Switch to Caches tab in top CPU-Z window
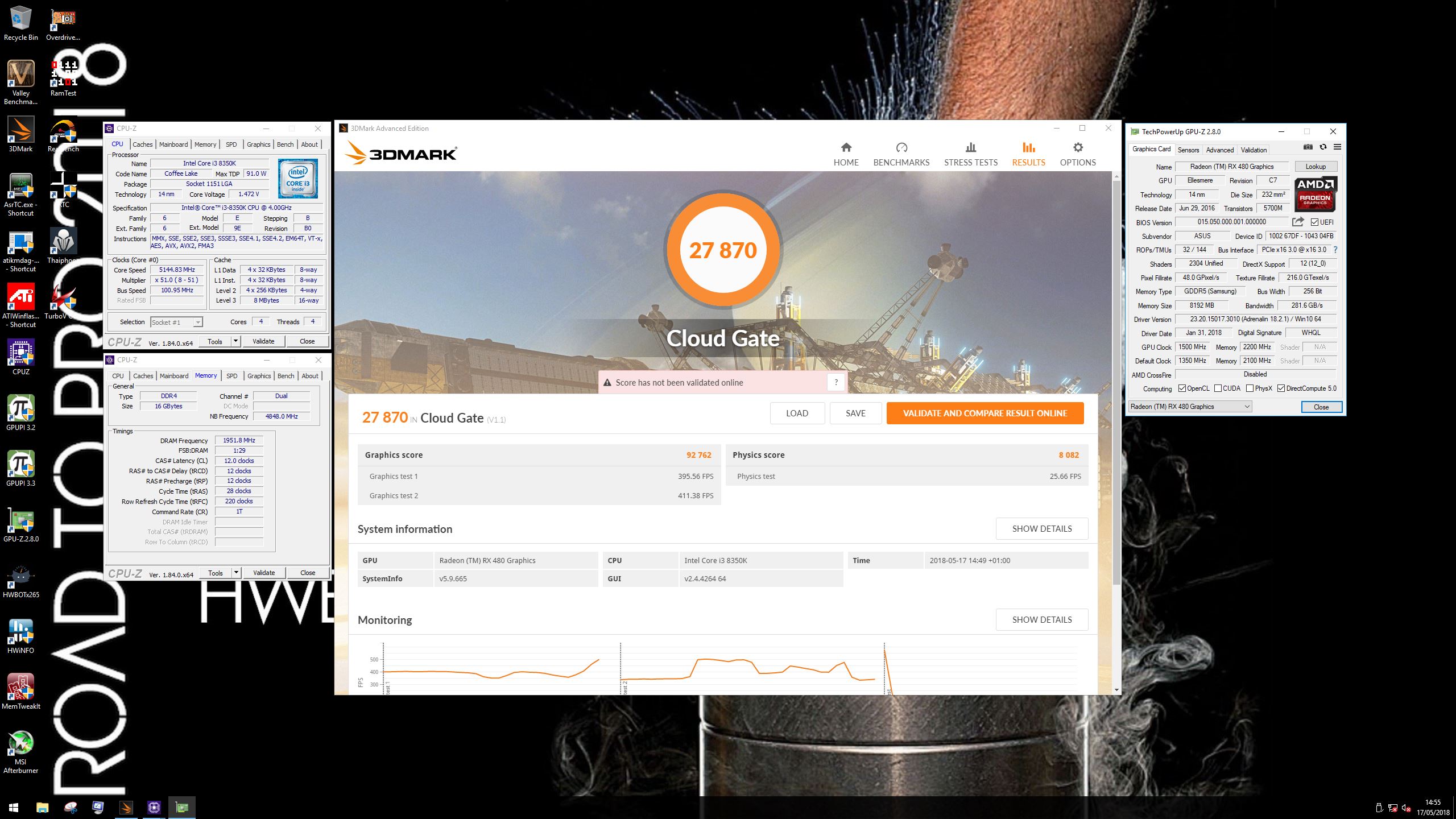Screen dimensions: 1456x819 [142, 144]
